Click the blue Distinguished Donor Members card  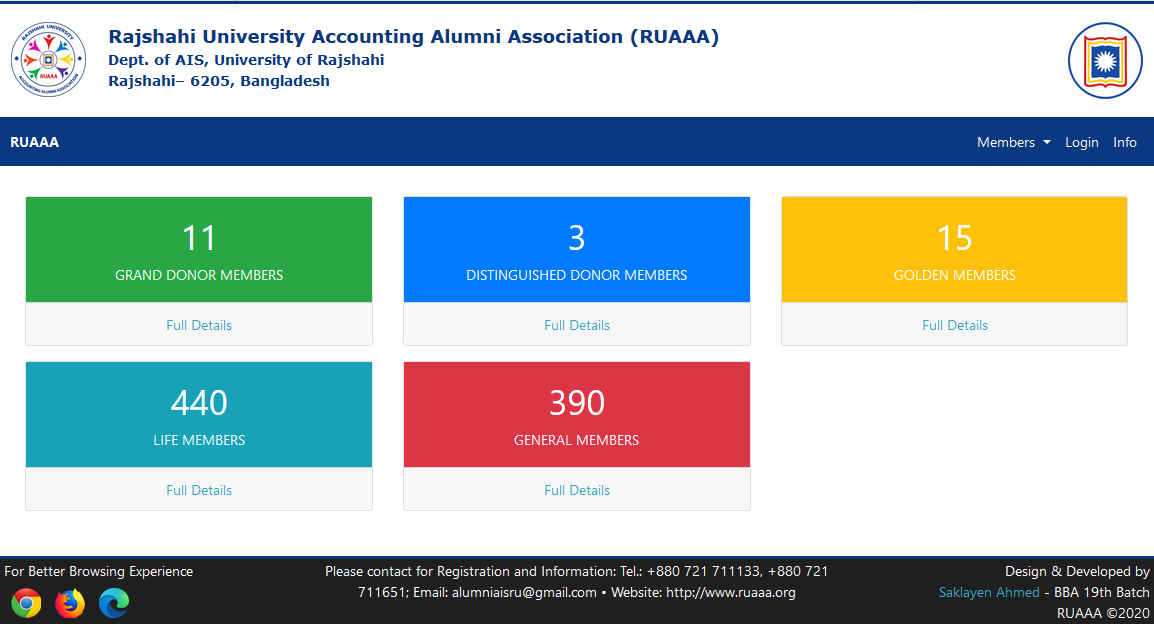click(577, 250)
